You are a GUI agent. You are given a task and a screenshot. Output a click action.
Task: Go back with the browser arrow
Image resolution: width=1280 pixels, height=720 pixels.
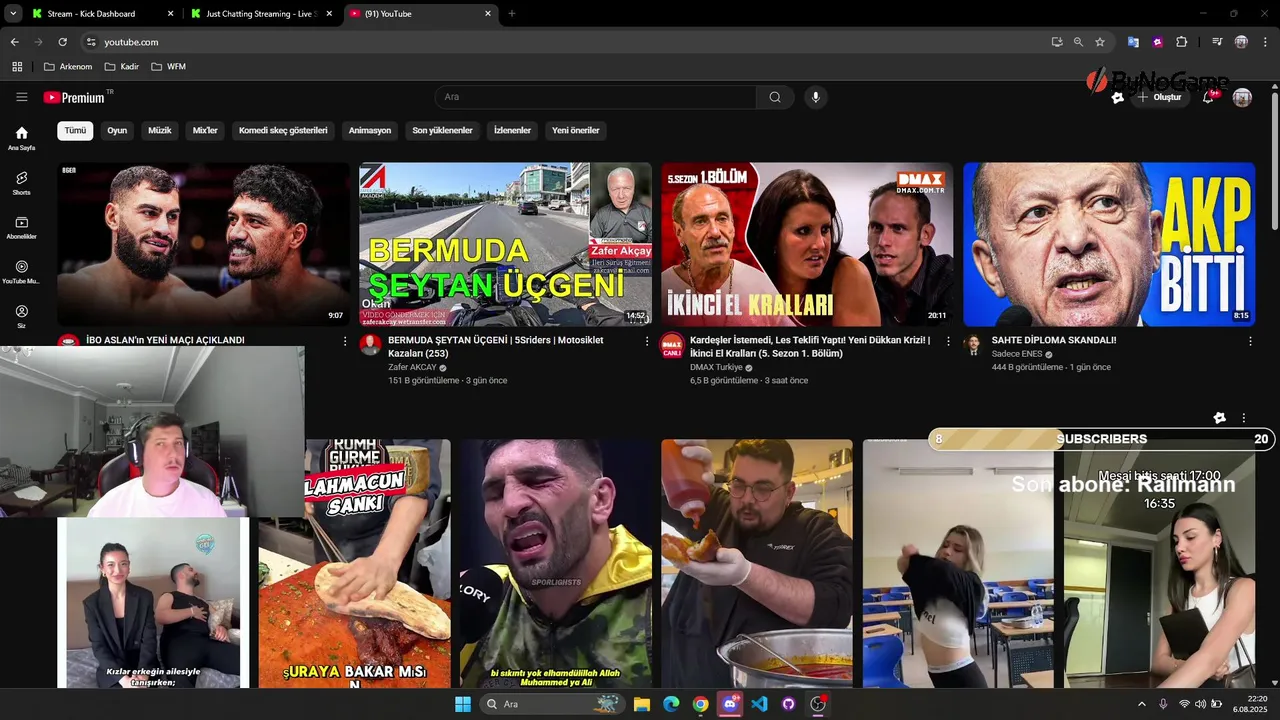click(x=14, y=42)
